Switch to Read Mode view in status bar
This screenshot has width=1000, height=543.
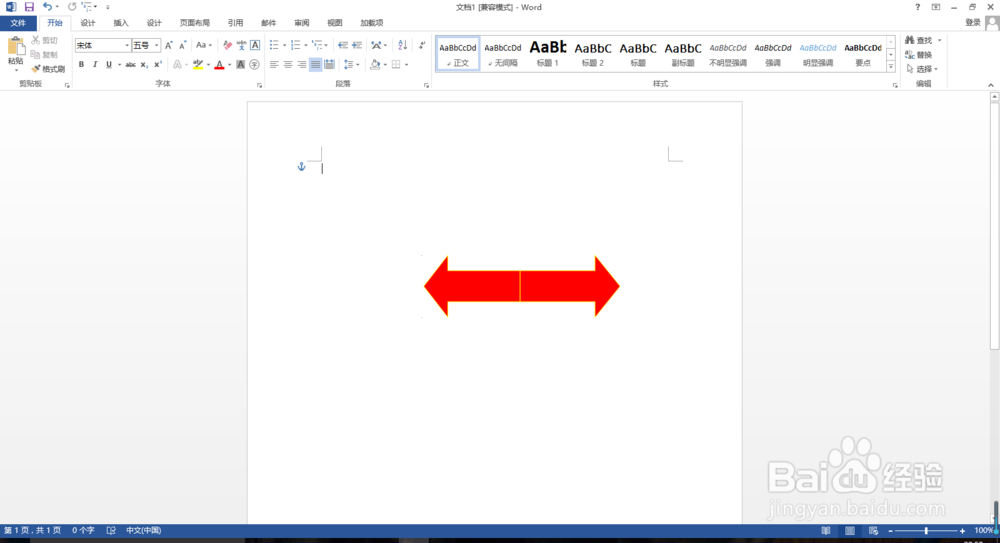click(x=826, y=531)
